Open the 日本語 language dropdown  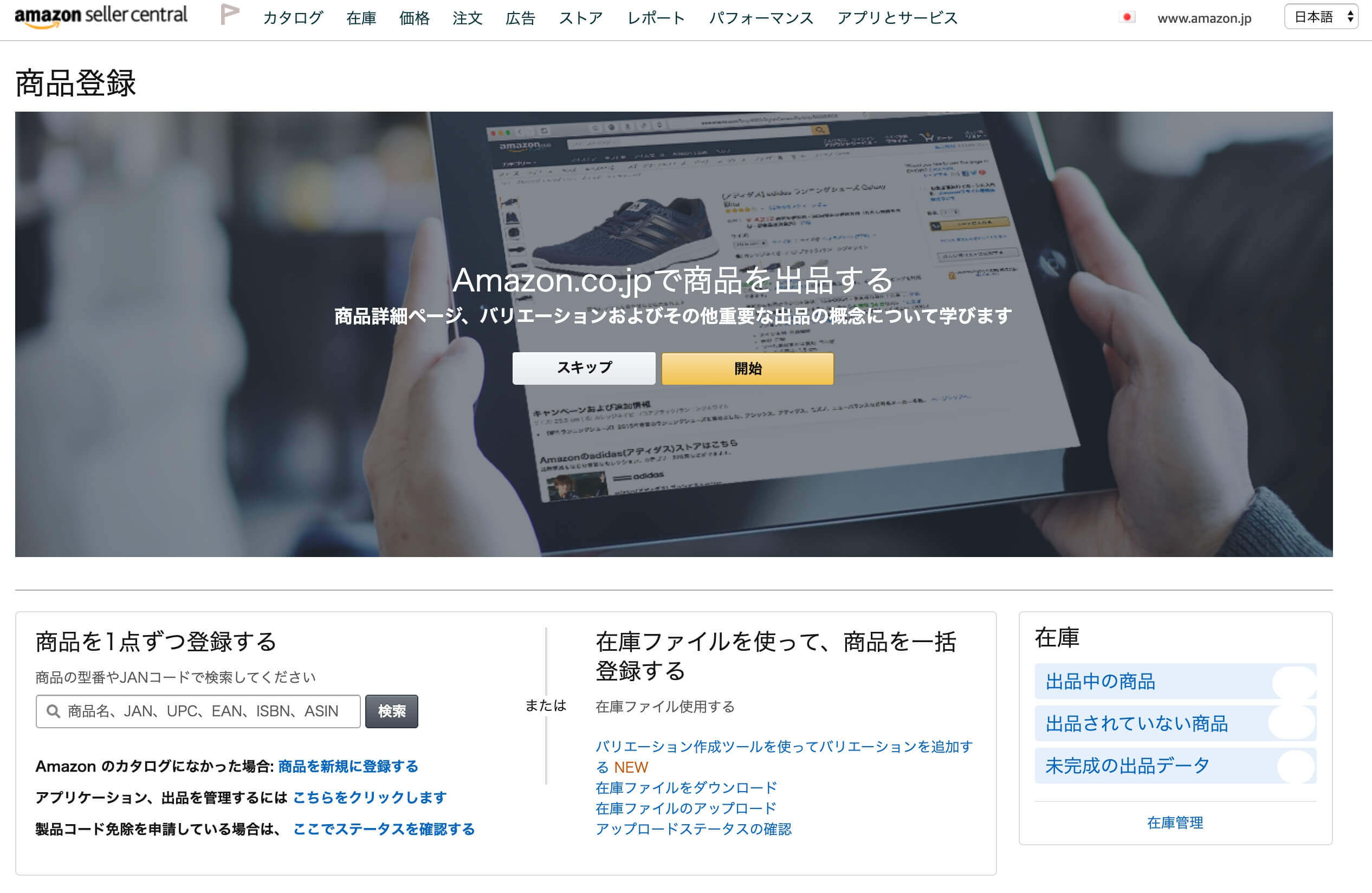[1321, 17]
